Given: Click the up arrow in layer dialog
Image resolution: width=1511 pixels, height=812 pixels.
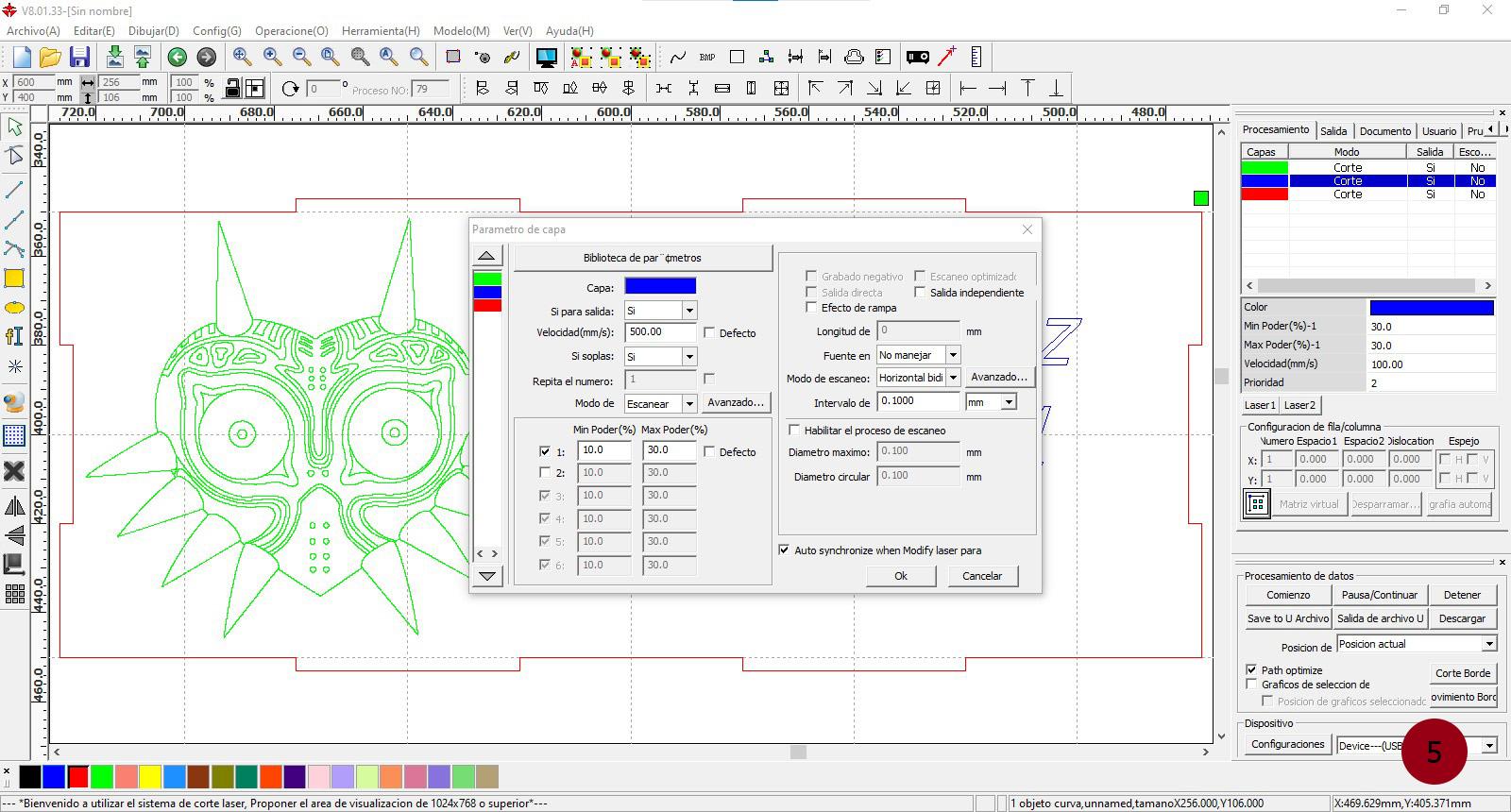Looking at the screenshot, I should pos(486,256).
